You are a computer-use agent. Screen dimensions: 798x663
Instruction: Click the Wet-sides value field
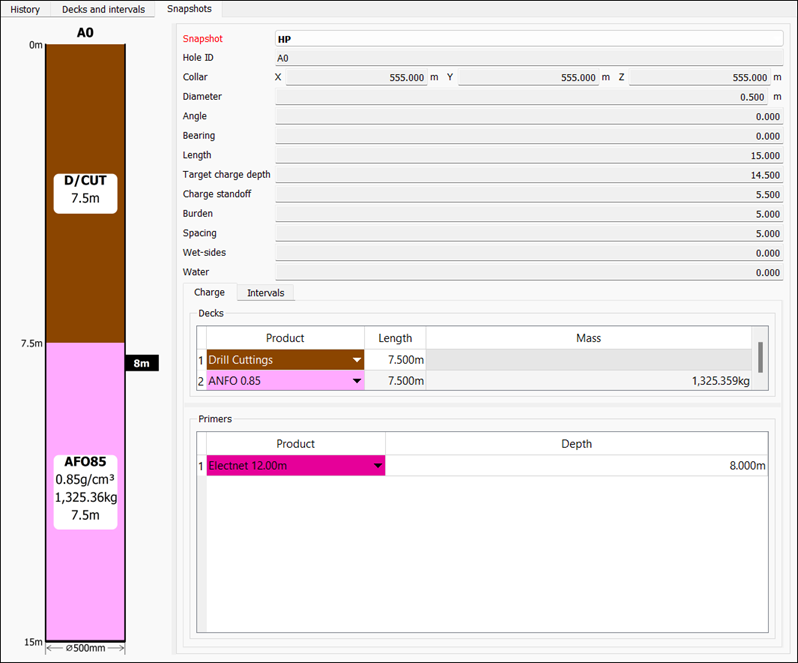click(x=529, y=253)
